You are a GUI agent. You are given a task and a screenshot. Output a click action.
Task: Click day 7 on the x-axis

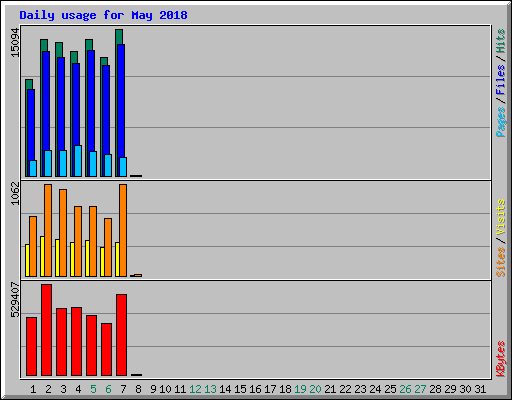pos(123,389)
